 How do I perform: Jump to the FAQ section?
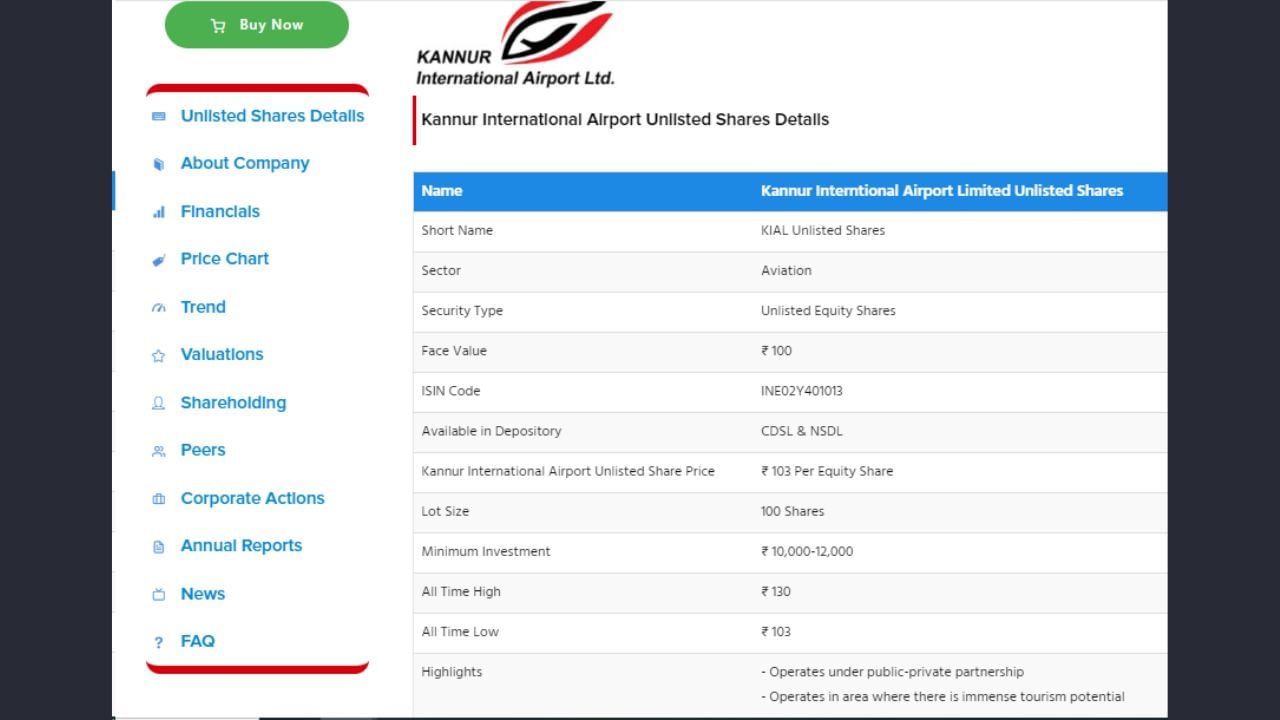(198, 641)
